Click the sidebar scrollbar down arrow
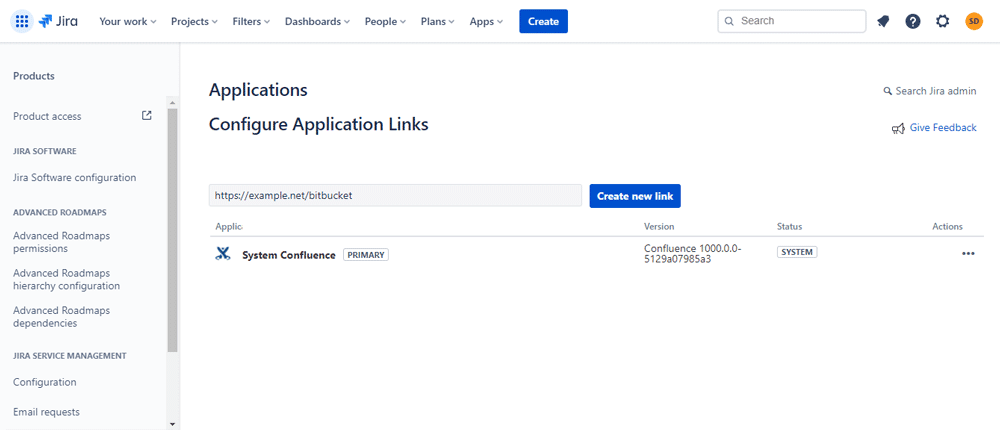Screen dimensions: 1000x430 172,424
